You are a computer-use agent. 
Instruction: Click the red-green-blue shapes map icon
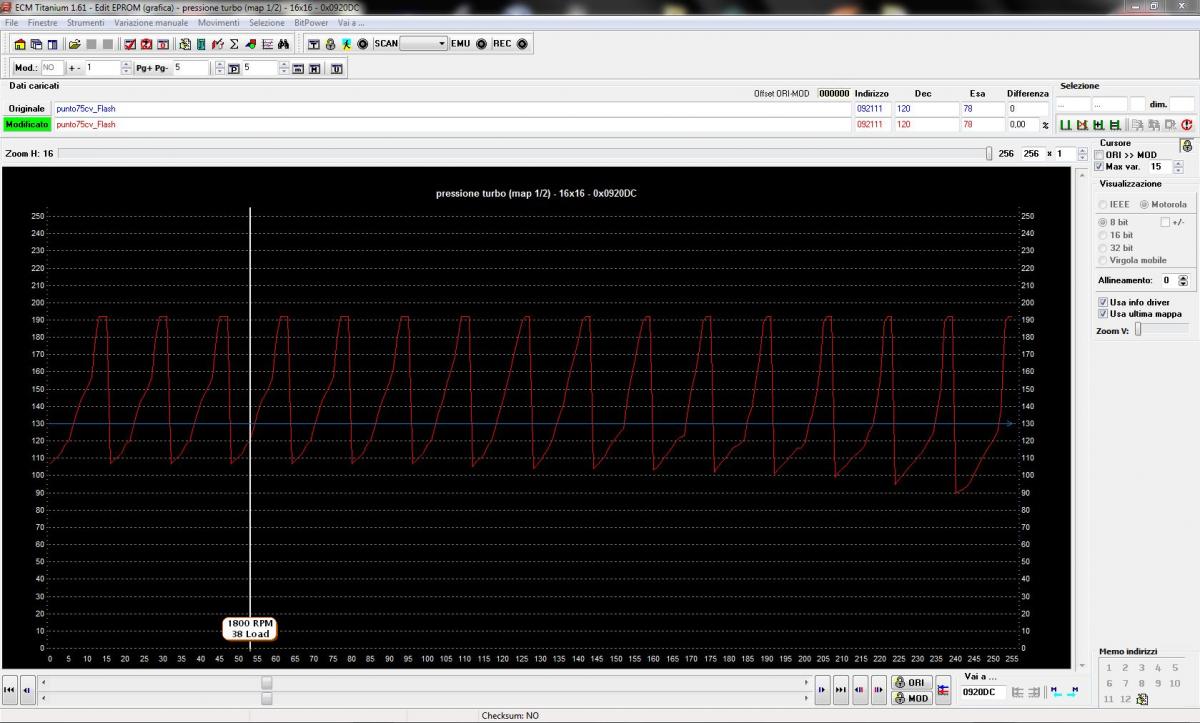pyautogui.click(x=251, y=44)
